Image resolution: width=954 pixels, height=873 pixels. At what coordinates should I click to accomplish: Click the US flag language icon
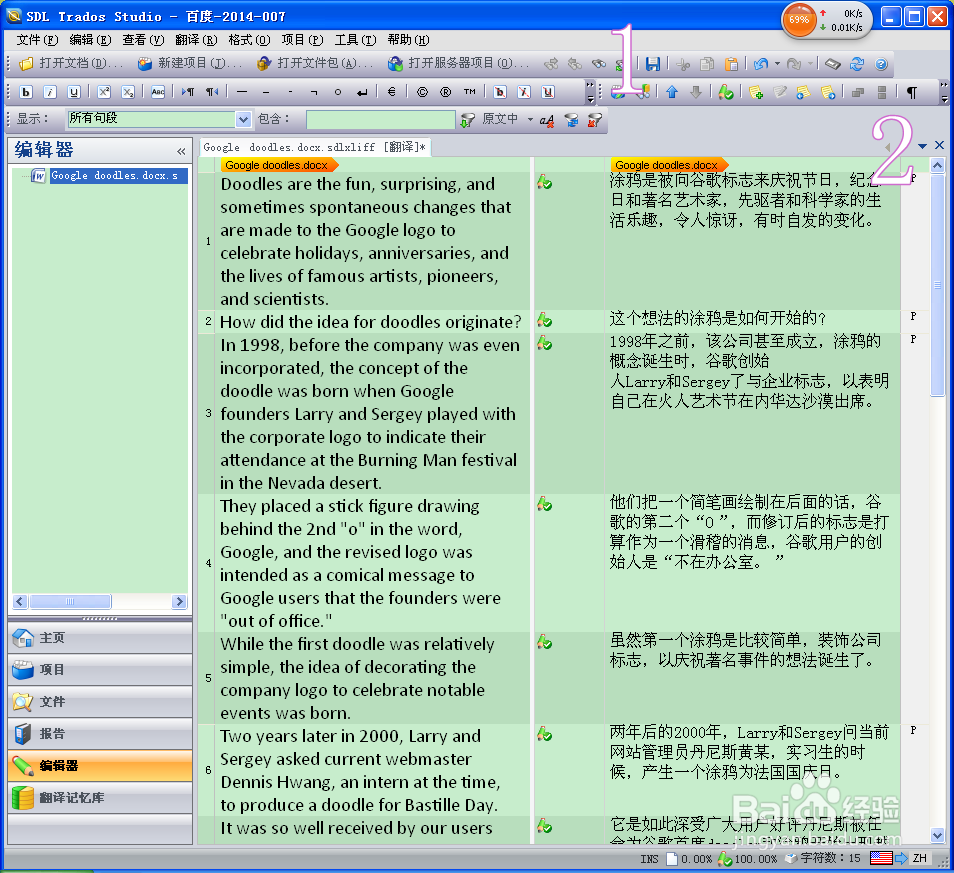pos(881,858)
